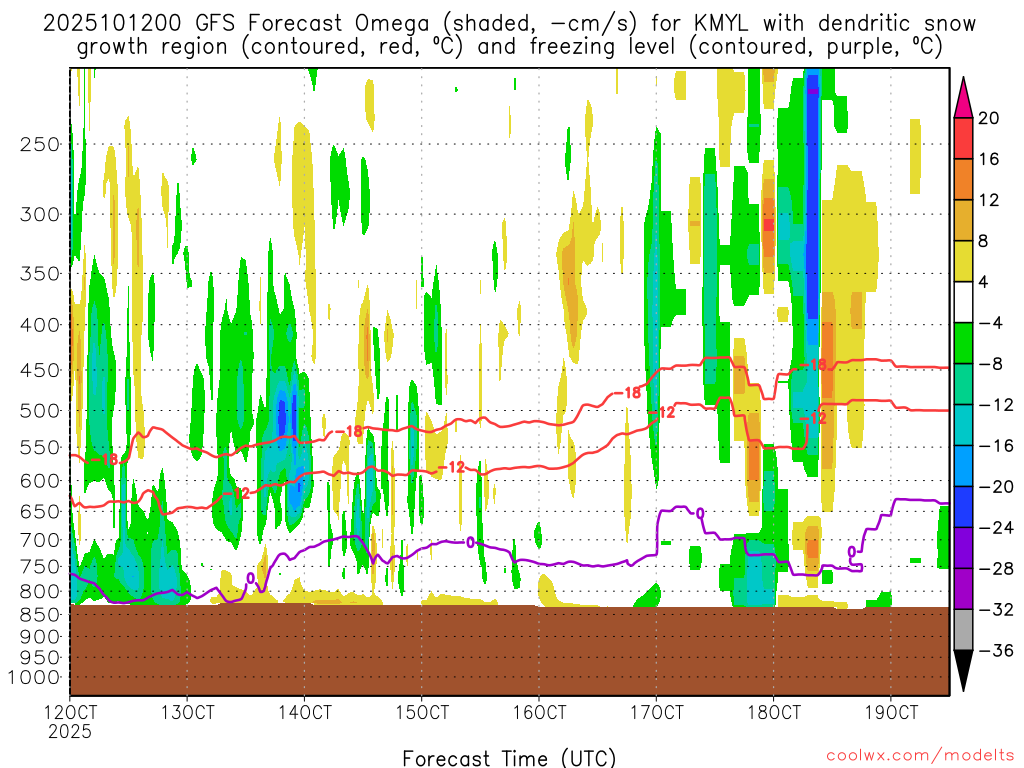Click the 500 pressure level label
This screenshot has width=1024, height=768.
click(40, 411)
